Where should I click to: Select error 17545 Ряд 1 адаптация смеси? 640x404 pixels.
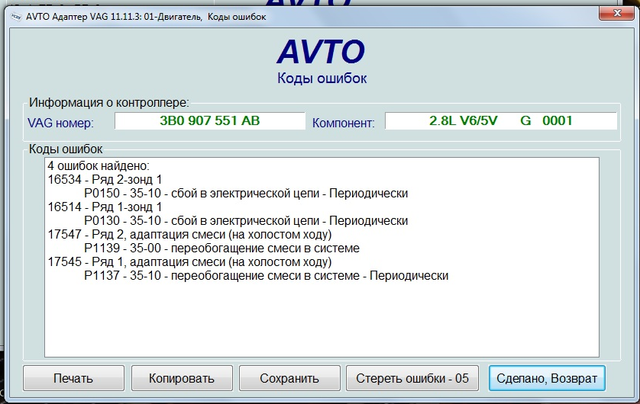pos(159,261)
